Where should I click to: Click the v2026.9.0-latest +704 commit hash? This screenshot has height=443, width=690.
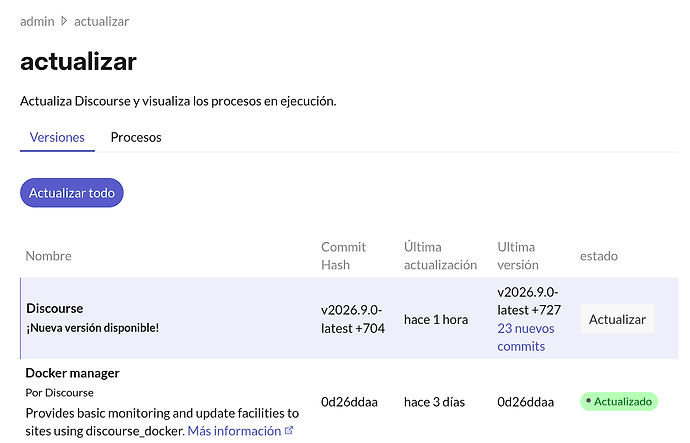[x=353, y=319]
